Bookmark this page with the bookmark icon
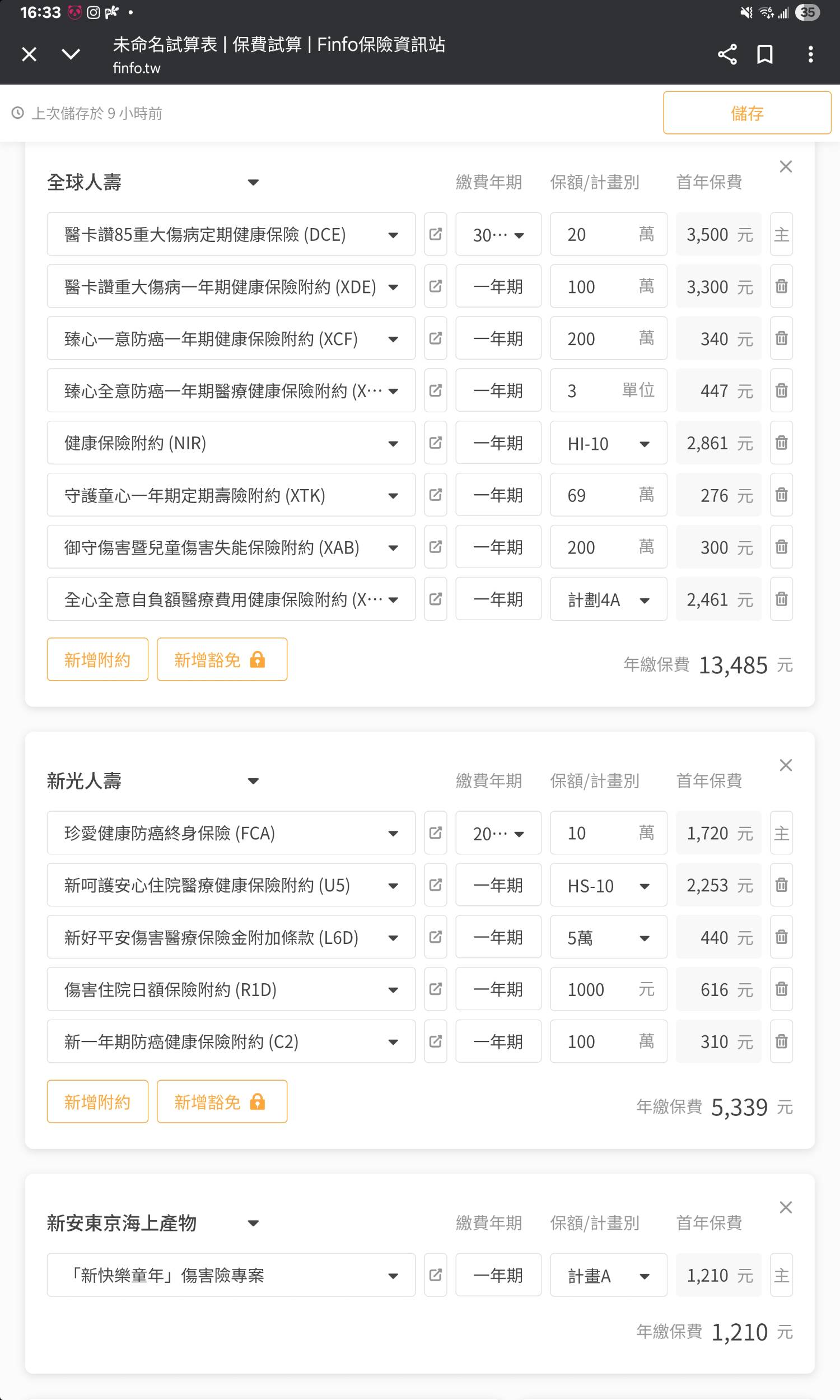This screenshot has height=1400, width=840. tap(765, 54)
